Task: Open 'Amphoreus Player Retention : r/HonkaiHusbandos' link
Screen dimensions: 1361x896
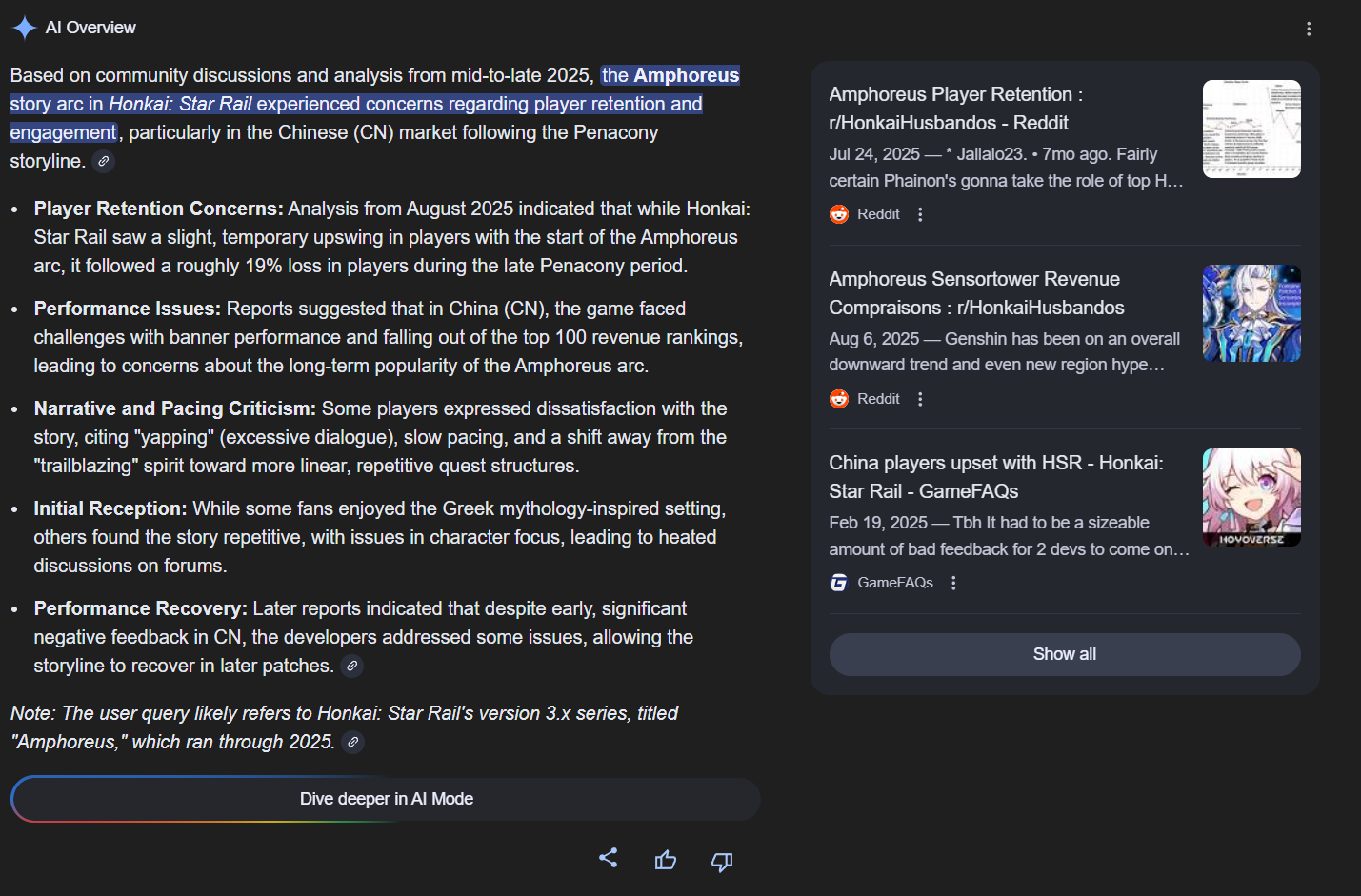Action: (x=956, y=109)
